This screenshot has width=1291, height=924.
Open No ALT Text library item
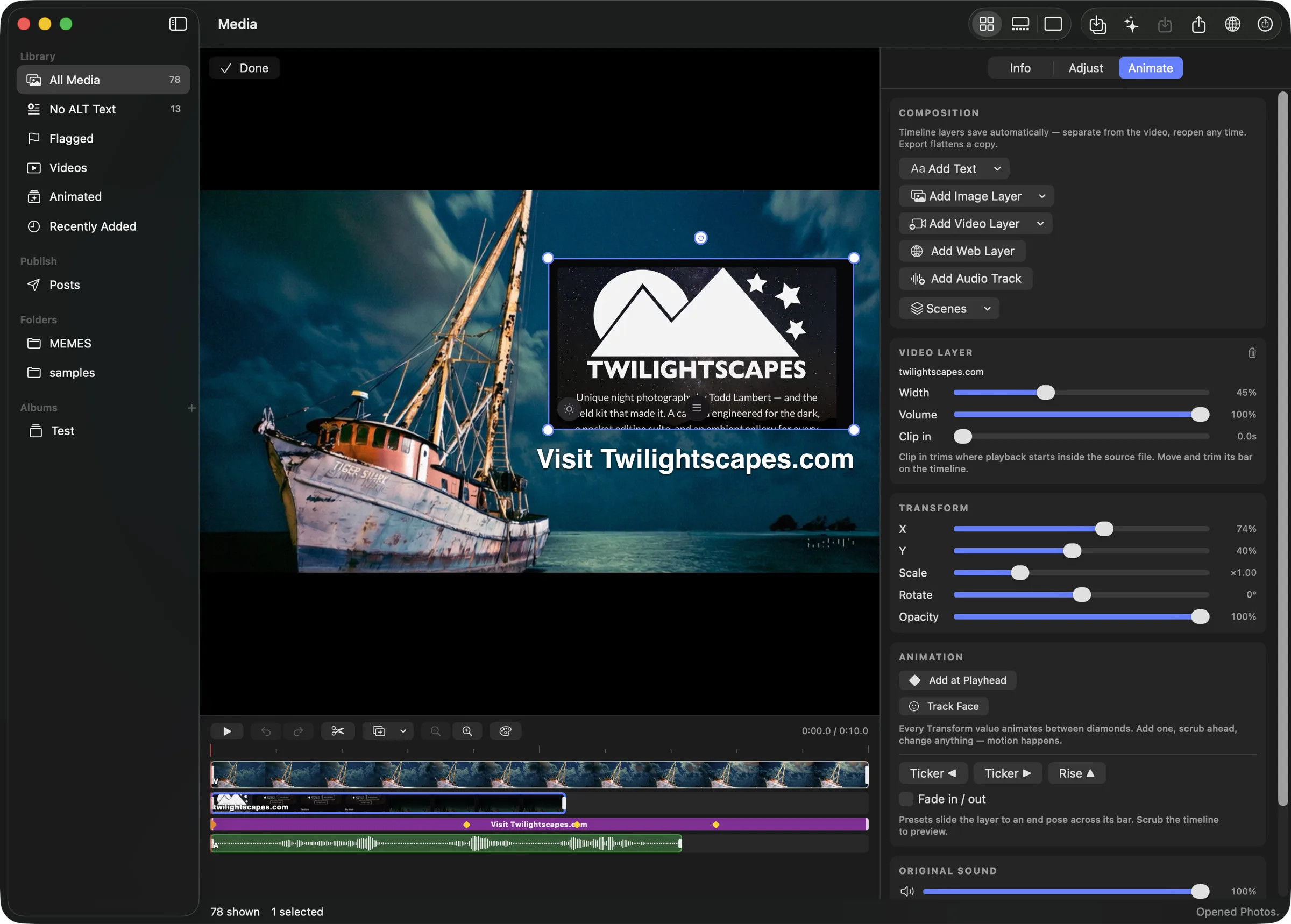[104, 109]
